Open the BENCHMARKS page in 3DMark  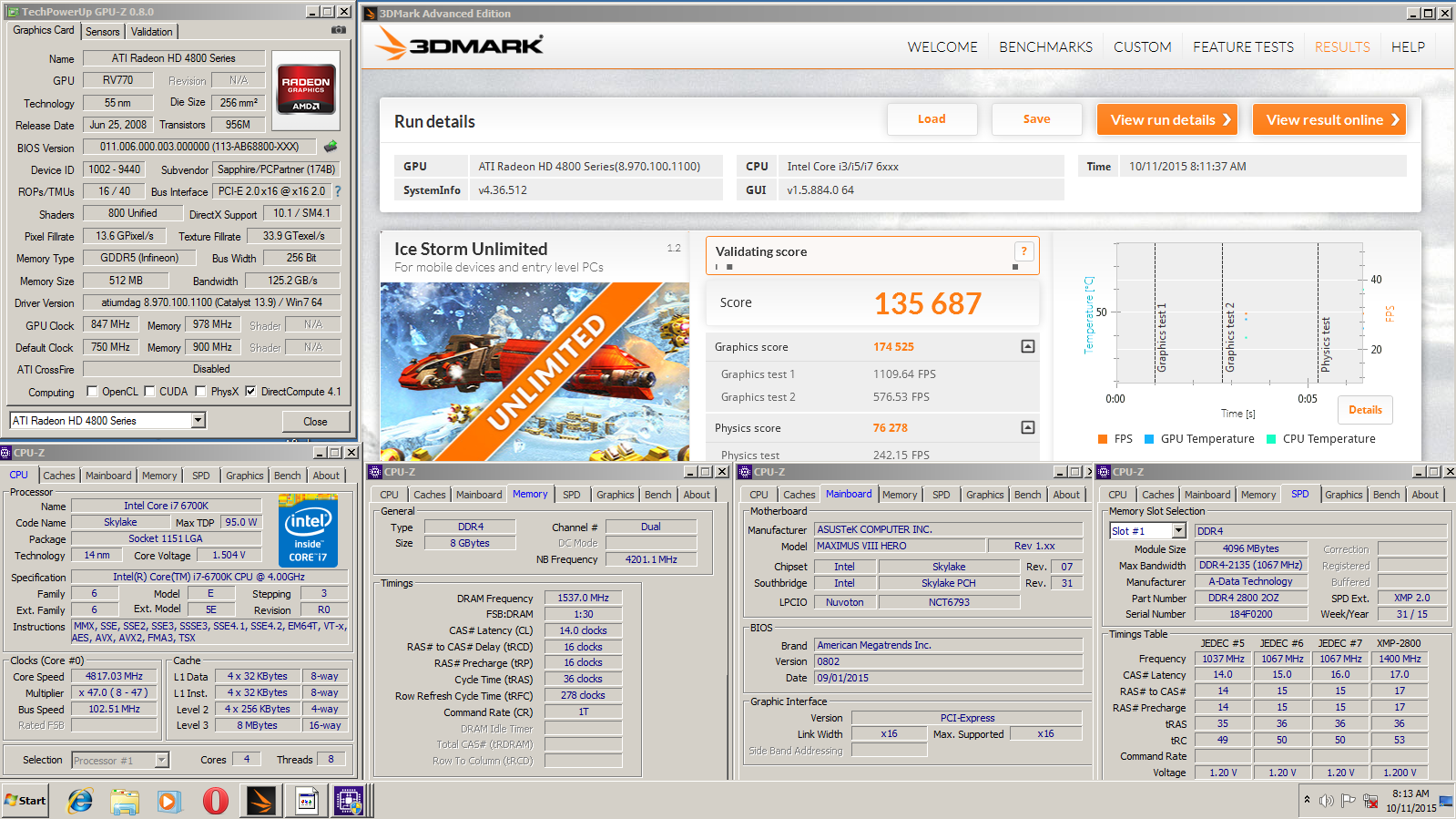pos(1045,46)
